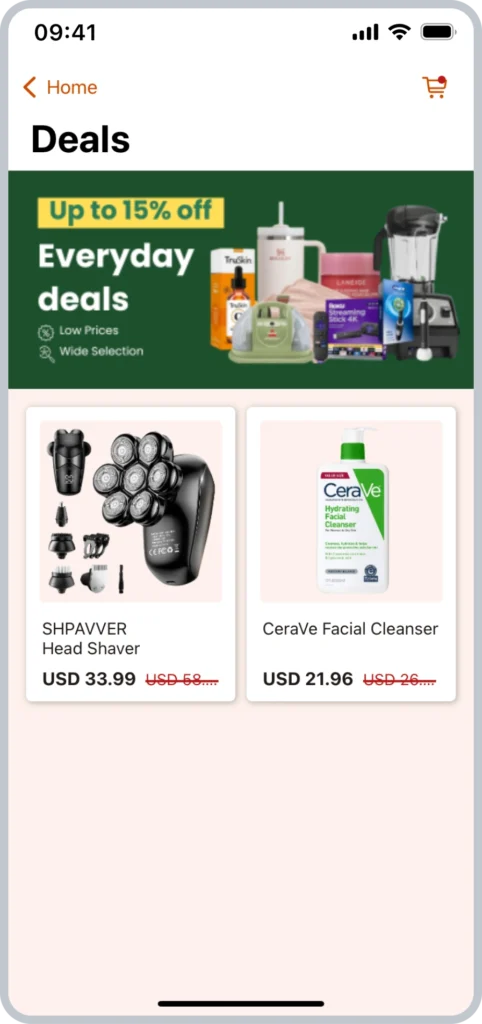Image resolution: width=482 pixels, height=1024 pixels.
Task: Open the shopping cart icon
Action: [434, 87]
